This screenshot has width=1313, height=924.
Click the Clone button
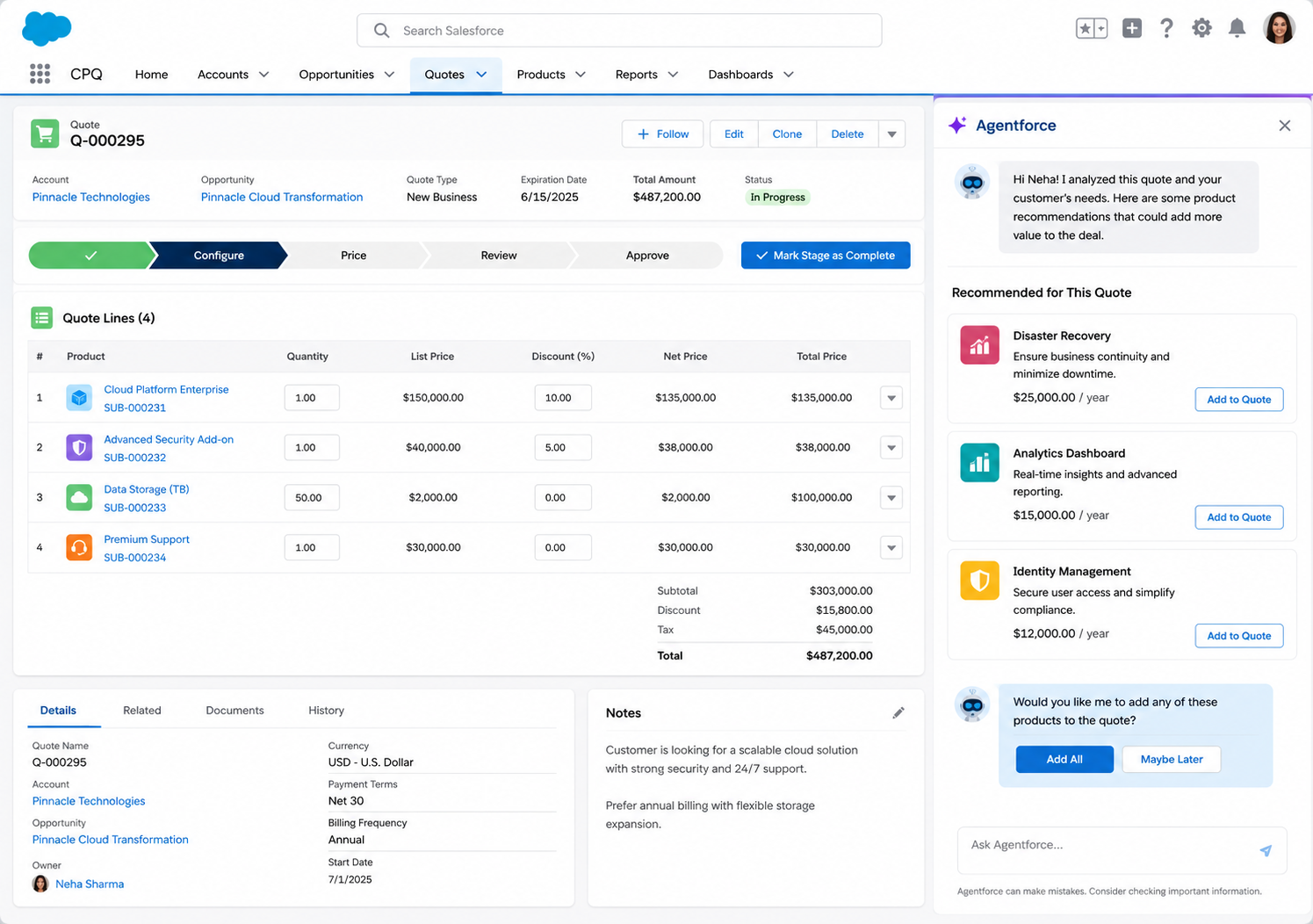point(787,134)
